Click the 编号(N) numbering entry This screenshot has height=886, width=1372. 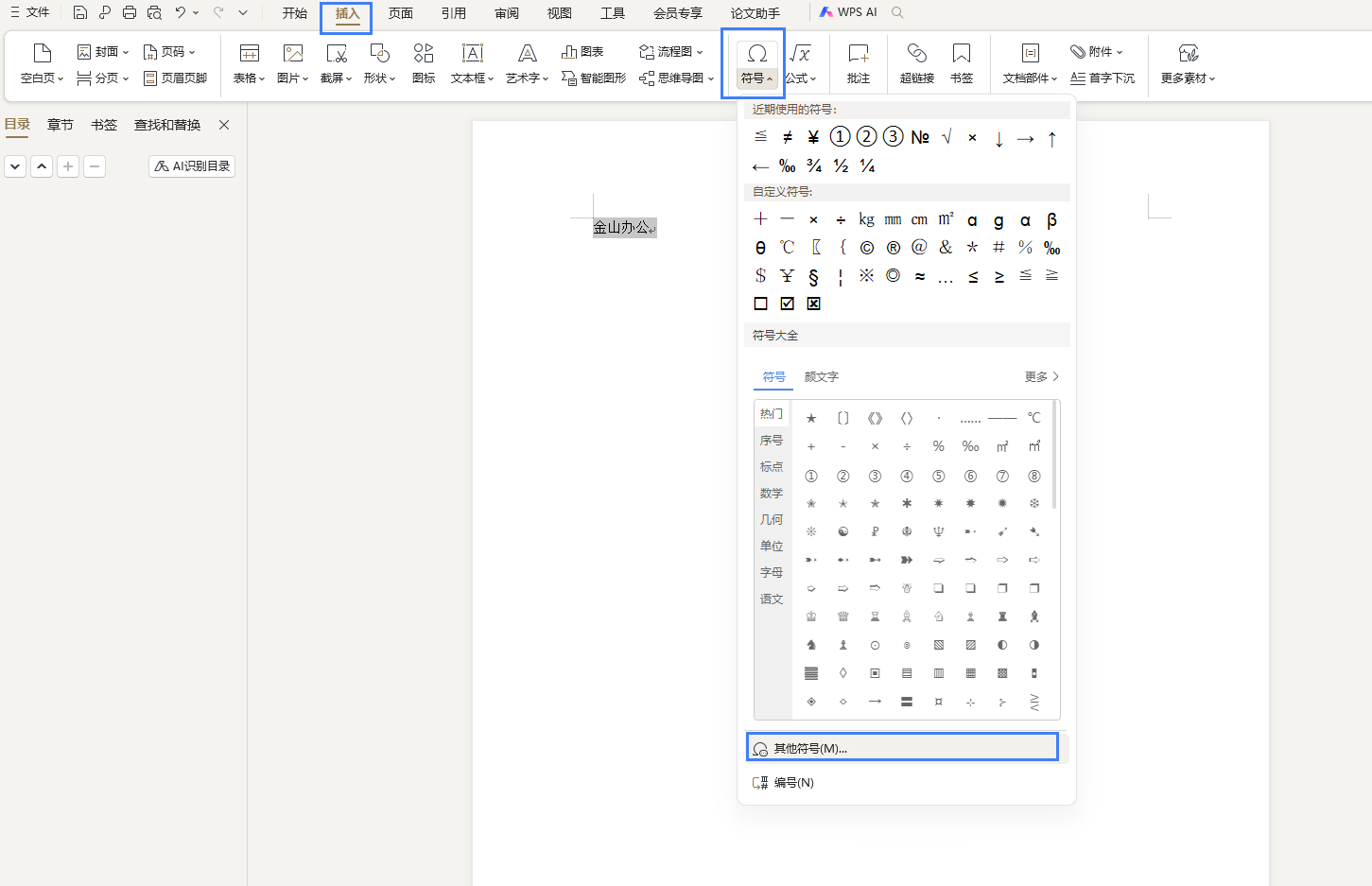coord(783,782)
